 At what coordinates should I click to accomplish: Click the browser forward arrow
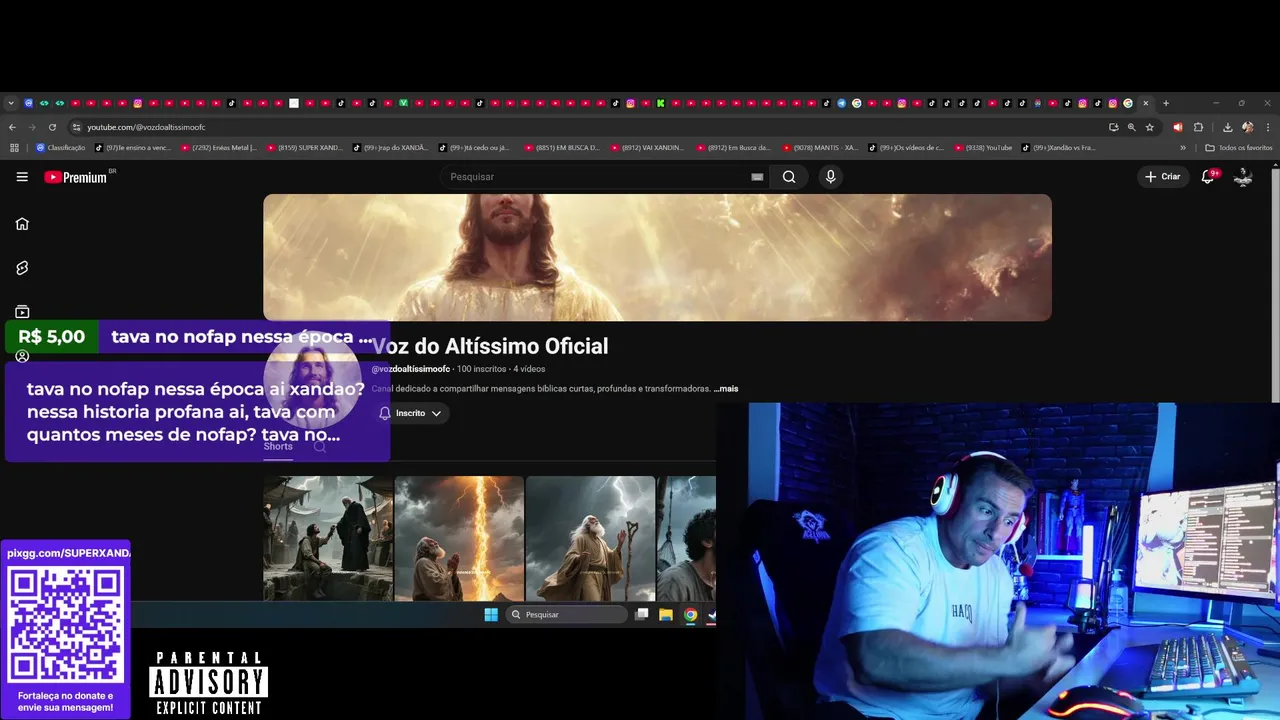(32, 127)
